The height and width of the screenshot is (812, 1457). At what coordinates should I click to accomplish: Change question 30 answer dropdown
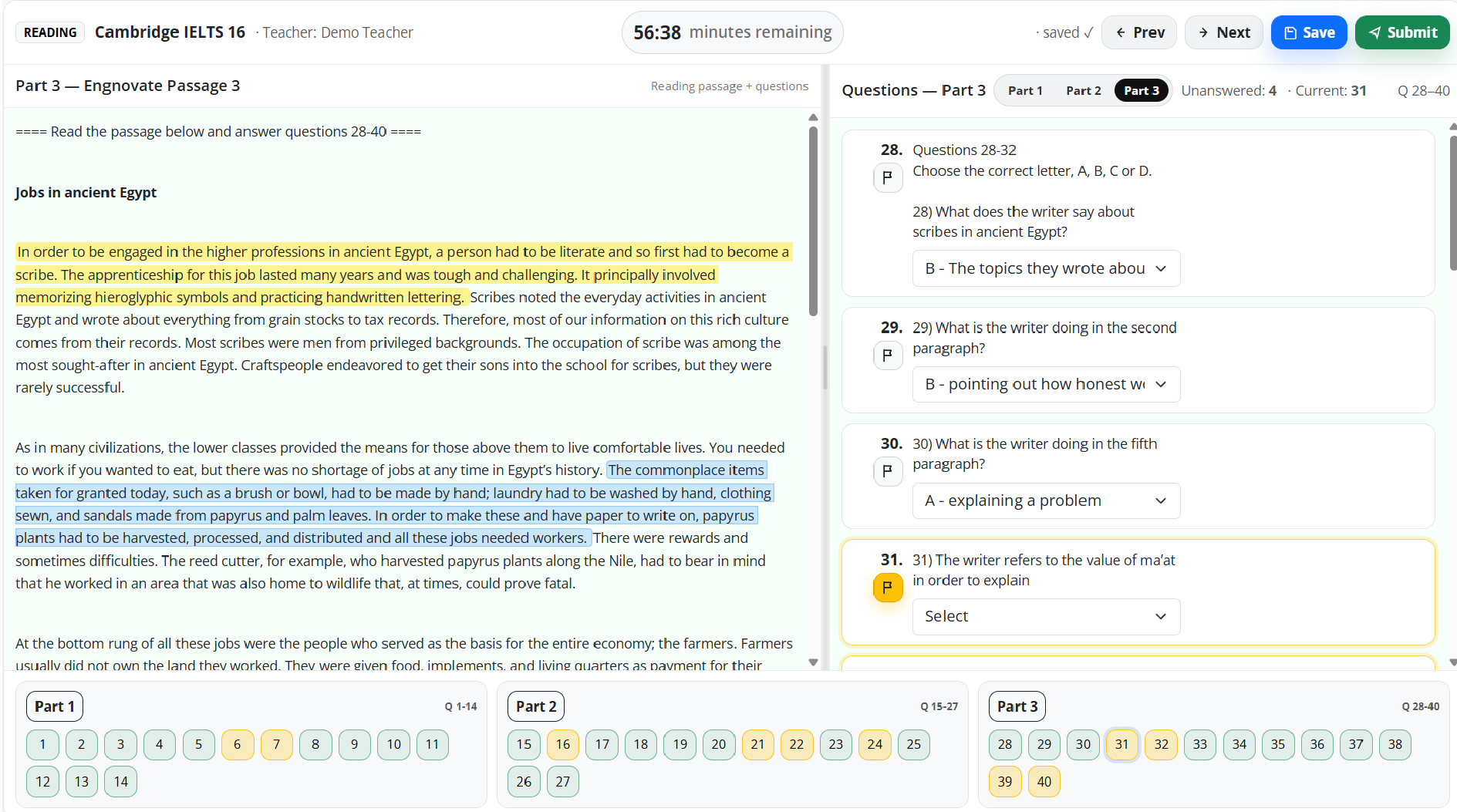point(1045,500)
